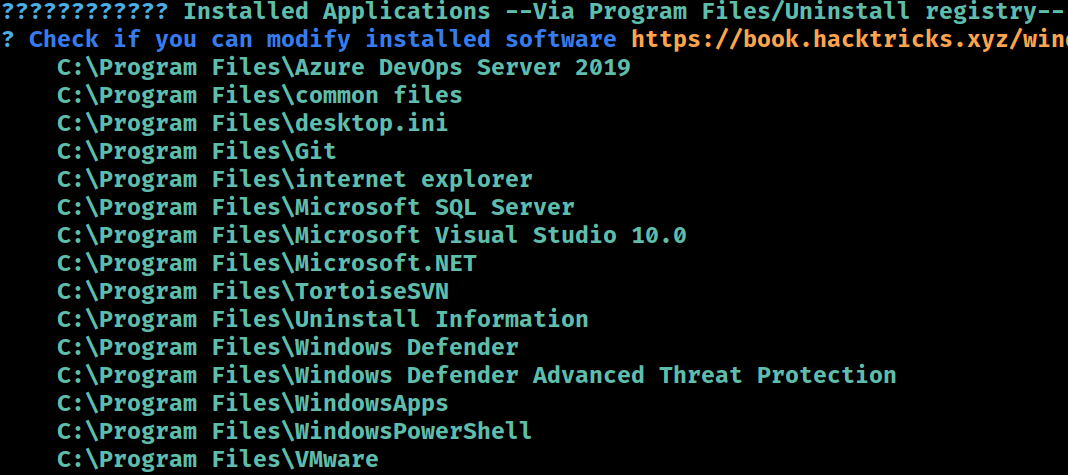
Task: Select the Microsoft Visual Studio 10.0 line
Action: pos(372,236)
